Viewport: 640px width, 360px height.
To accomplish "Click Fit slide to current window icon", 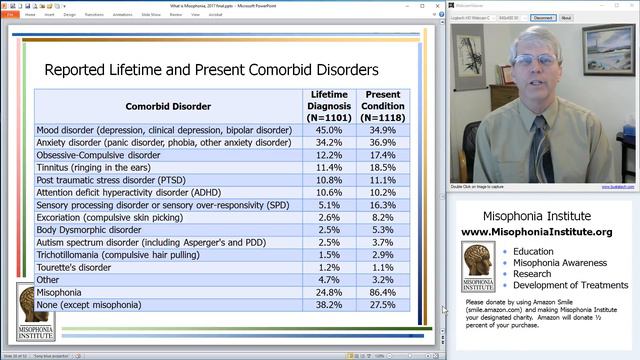I will click(x=436, y=356).
